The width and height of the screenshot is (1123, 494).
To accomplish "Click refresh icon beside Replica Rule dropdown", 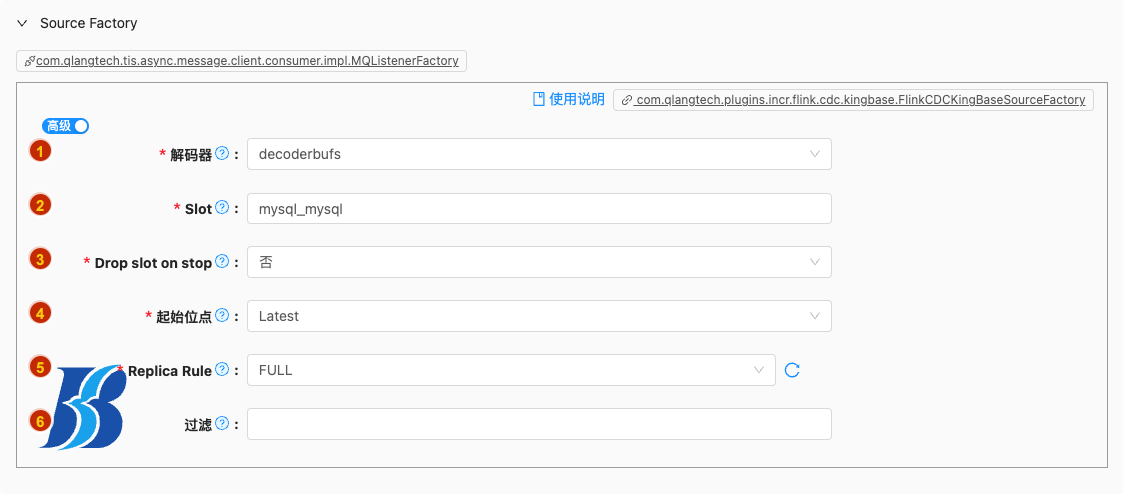I will (792, 370).
